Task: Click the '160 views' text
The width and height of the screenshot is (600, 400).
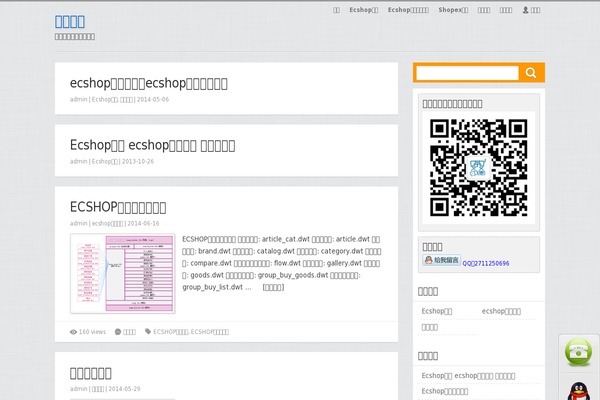Action: point(92,332)
